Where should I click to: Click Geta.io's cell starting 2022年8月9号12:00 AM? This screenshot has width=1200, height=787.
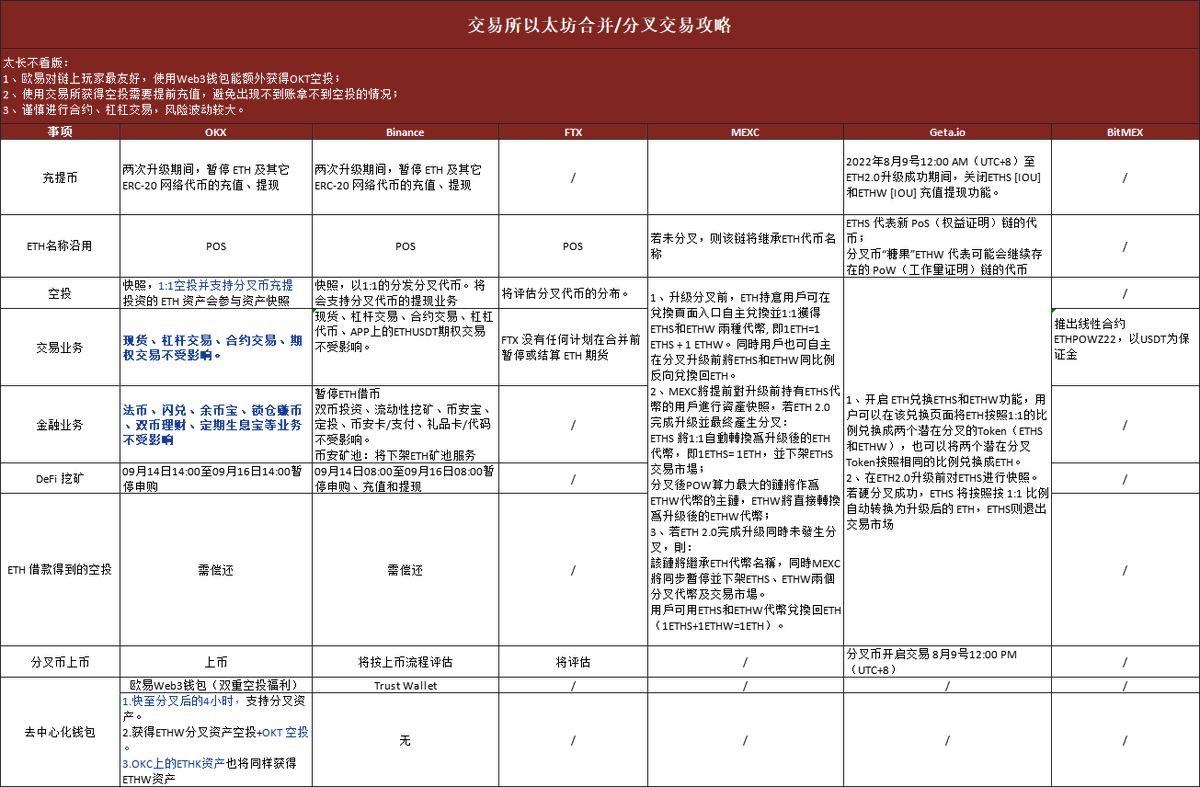point(947,177)
